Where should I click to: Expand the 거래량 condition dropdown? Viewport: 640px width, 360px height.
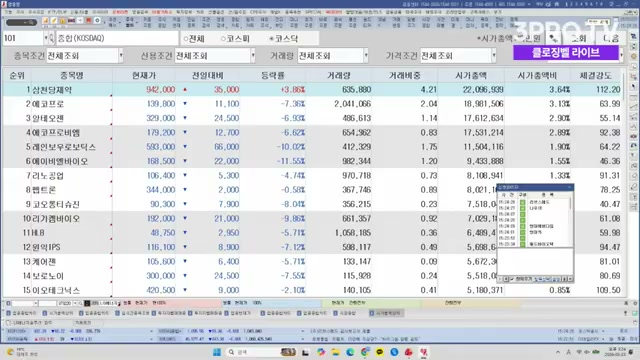point(366,56)
